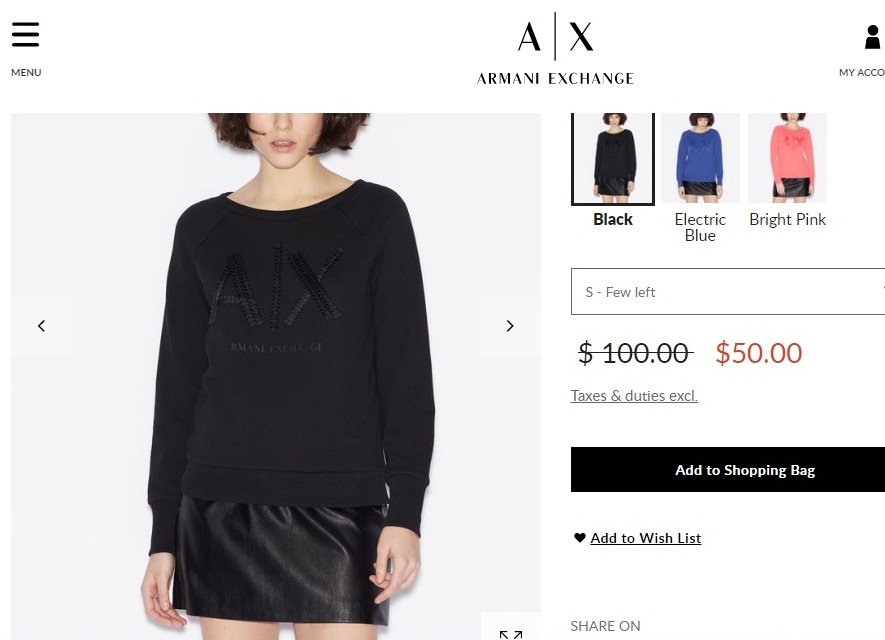Screen dimensions: 885x640
Task: Open Taxes & duties excl. link
Action: tap(634, 396)
